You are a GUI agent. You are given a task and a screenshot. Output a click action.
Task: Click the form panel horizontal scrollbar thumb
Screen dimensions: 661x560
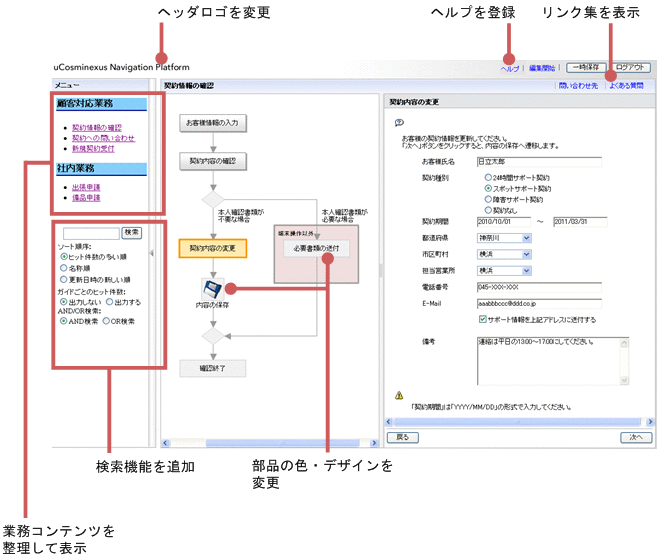coord(518,422)
